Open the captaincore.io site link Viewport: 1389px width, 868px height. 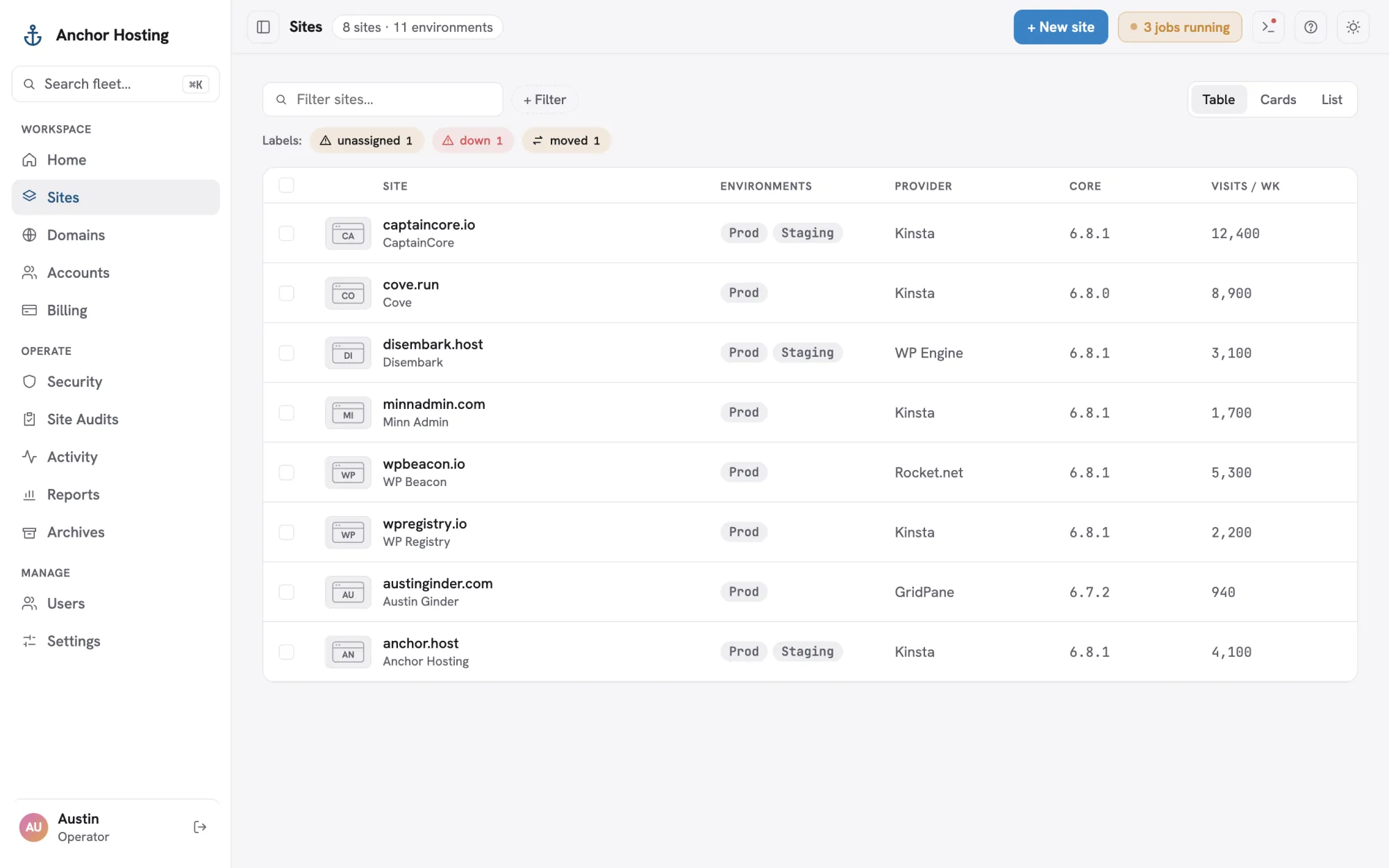coord(429,224)
